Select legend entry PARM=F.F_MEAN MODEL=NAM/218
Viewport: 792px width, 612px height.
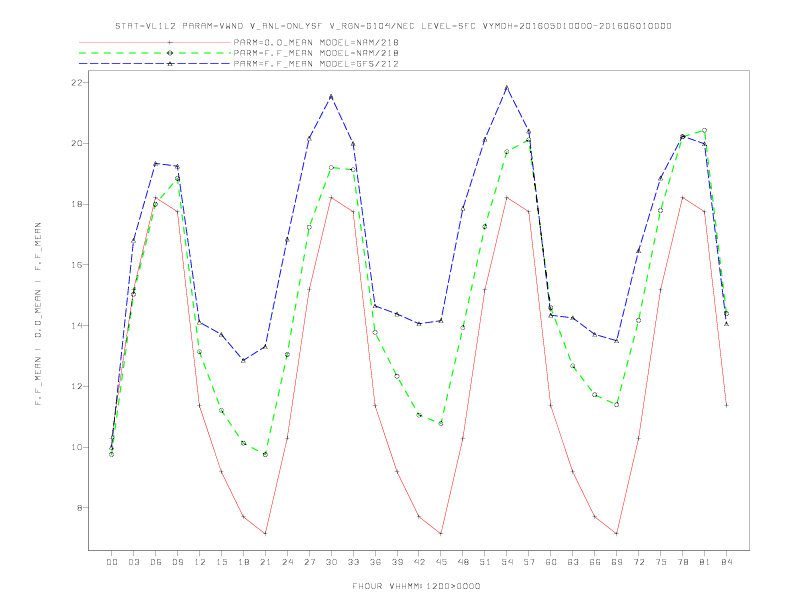[316, 53]
